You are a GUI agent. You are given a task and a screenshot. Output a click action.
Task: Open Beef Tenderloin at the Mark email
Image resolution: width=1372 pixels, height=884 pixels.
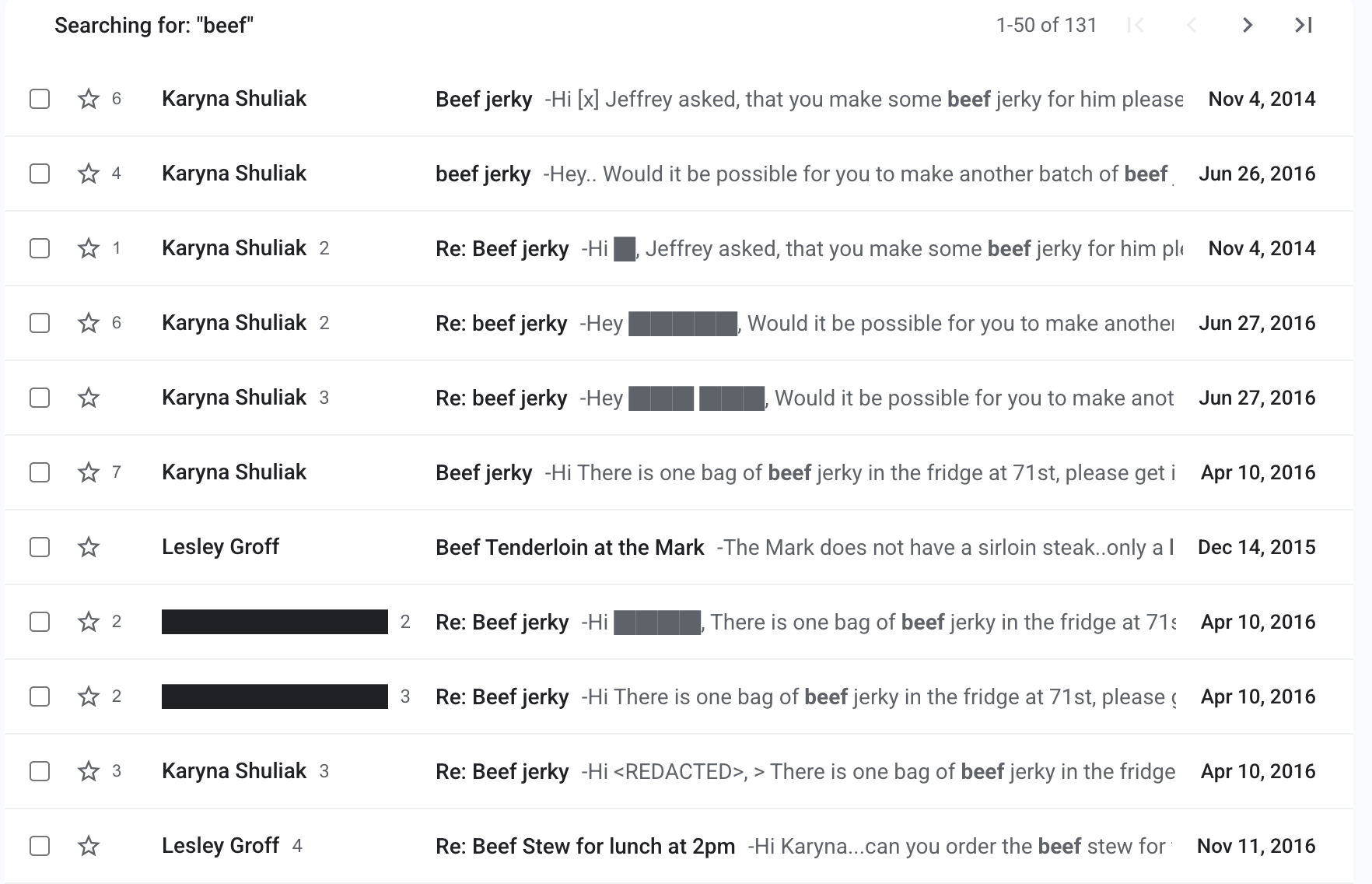pyautogui.click(x=569, y=547)
